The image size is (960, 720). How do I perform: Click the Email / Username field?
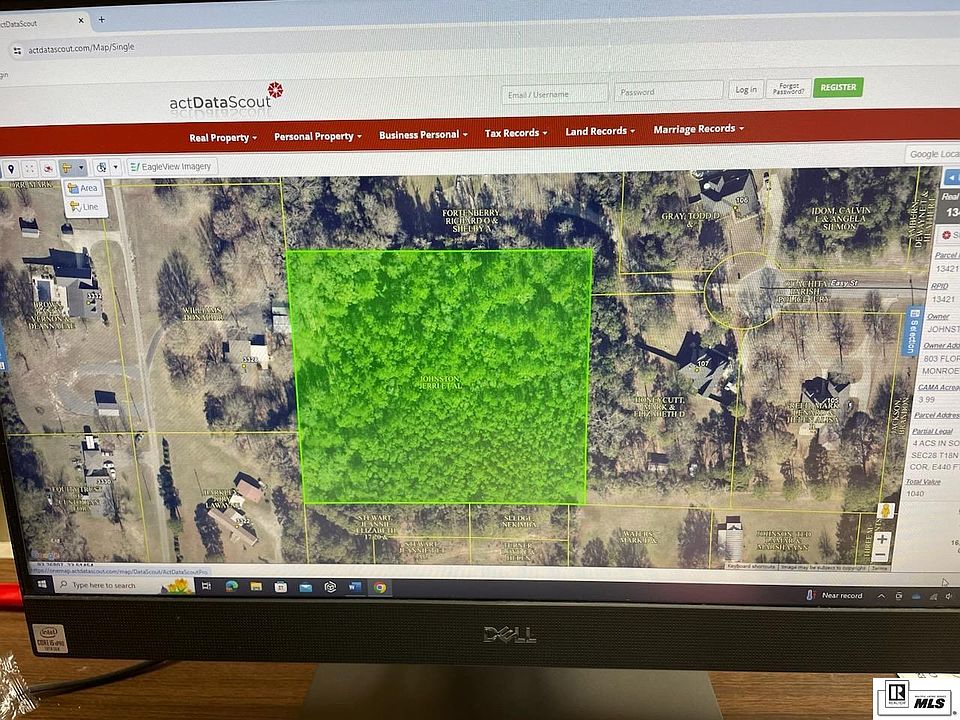(x=555, y=94)
